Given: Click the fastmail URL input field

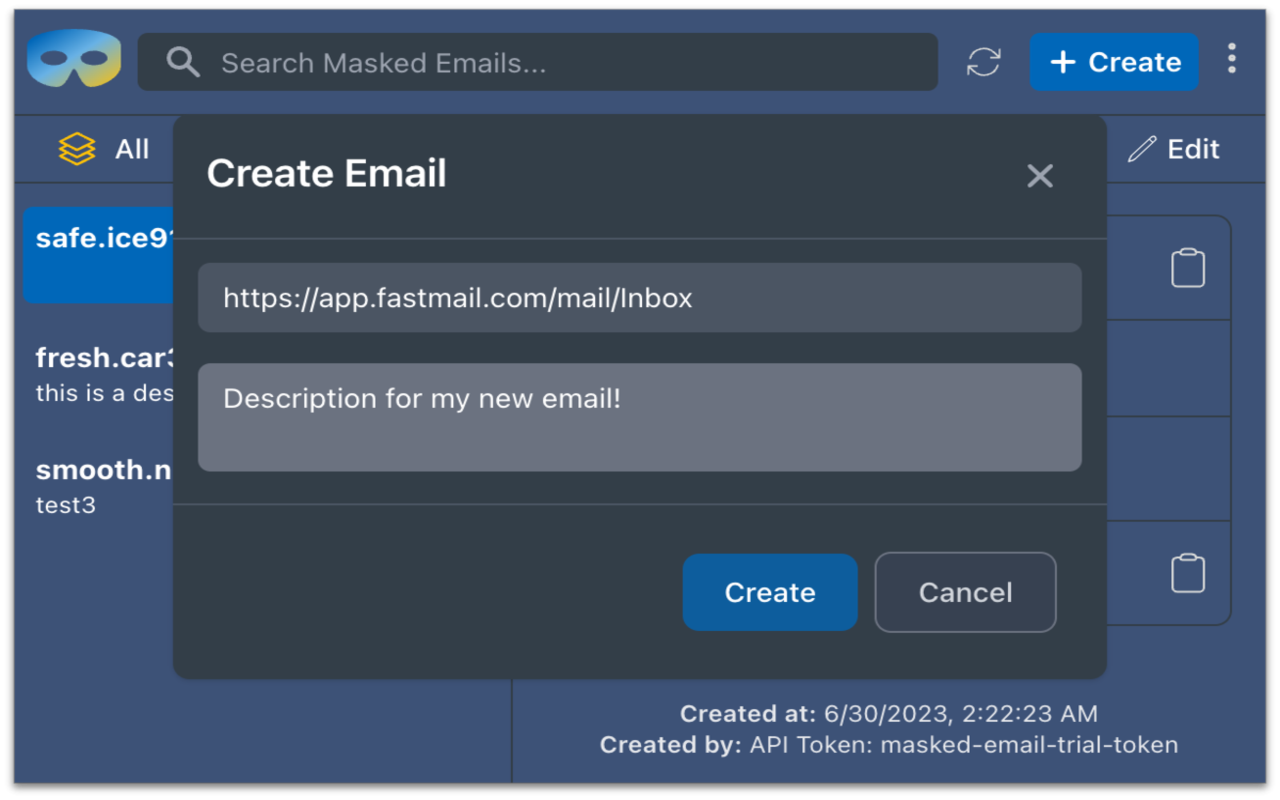Looking at the screenshot, I should coord(640,298).
